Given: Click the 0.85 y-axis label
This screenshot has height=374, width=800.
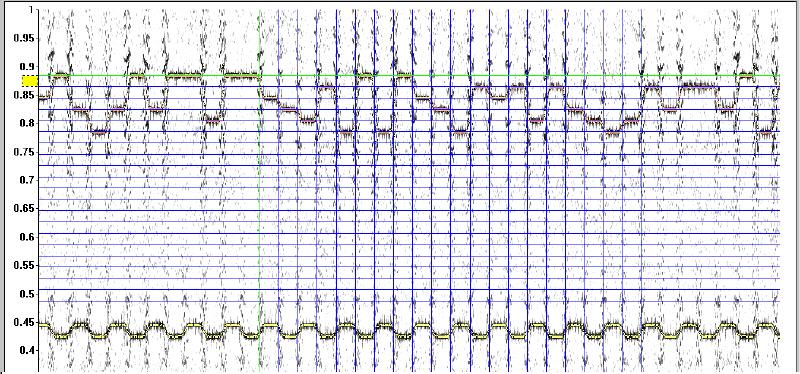Looking at the screenshot, I should point(24,95).
